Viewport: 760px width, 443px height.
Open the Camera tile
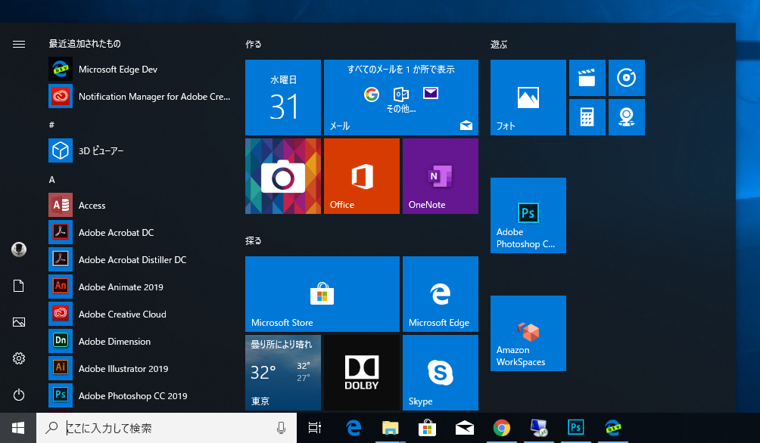pos(283,176)
